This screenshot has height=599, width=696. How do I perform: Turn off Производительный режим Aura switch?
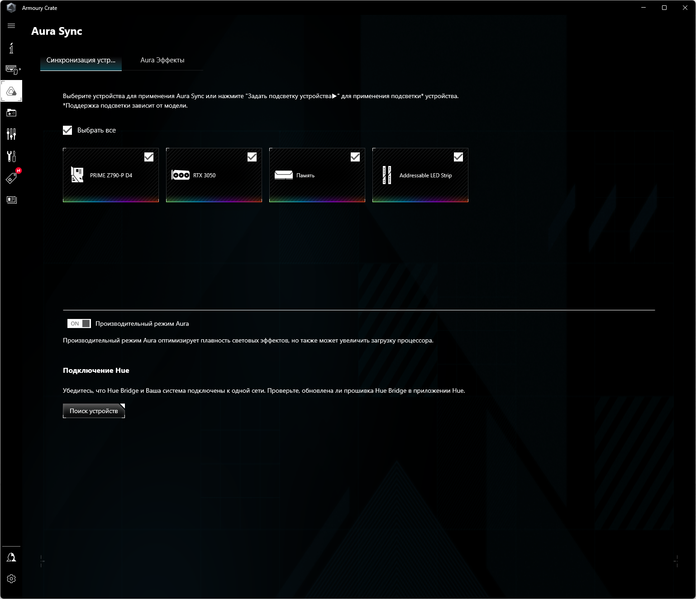click(x=79, y=323)
